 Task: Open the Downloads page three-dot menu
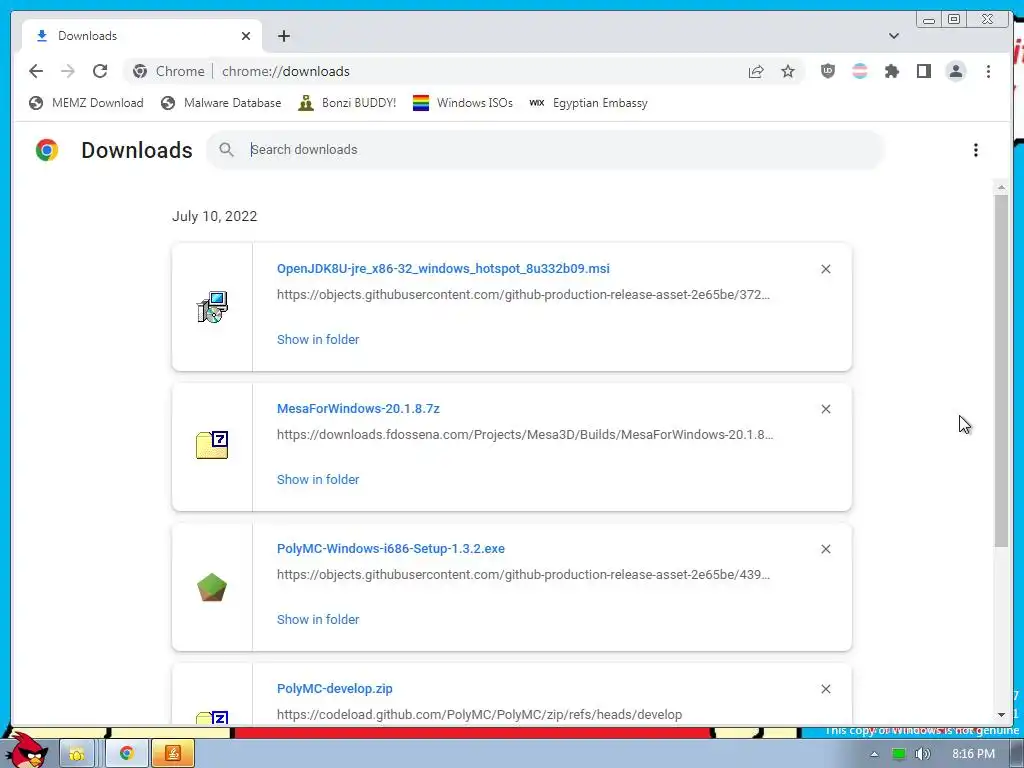[x=976, y=150]
